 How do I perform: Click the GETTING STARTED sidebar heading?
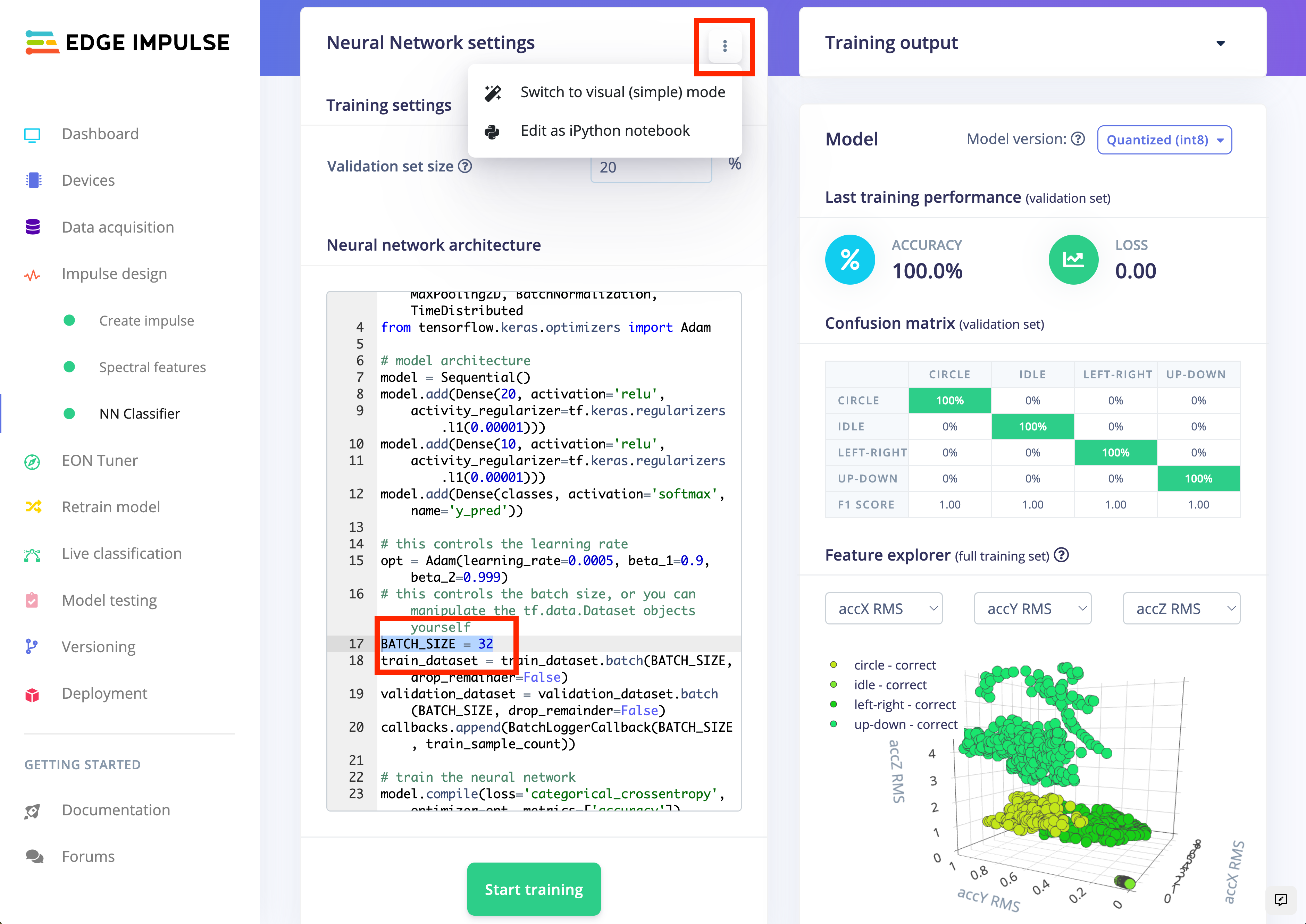[x=83, y=765]
